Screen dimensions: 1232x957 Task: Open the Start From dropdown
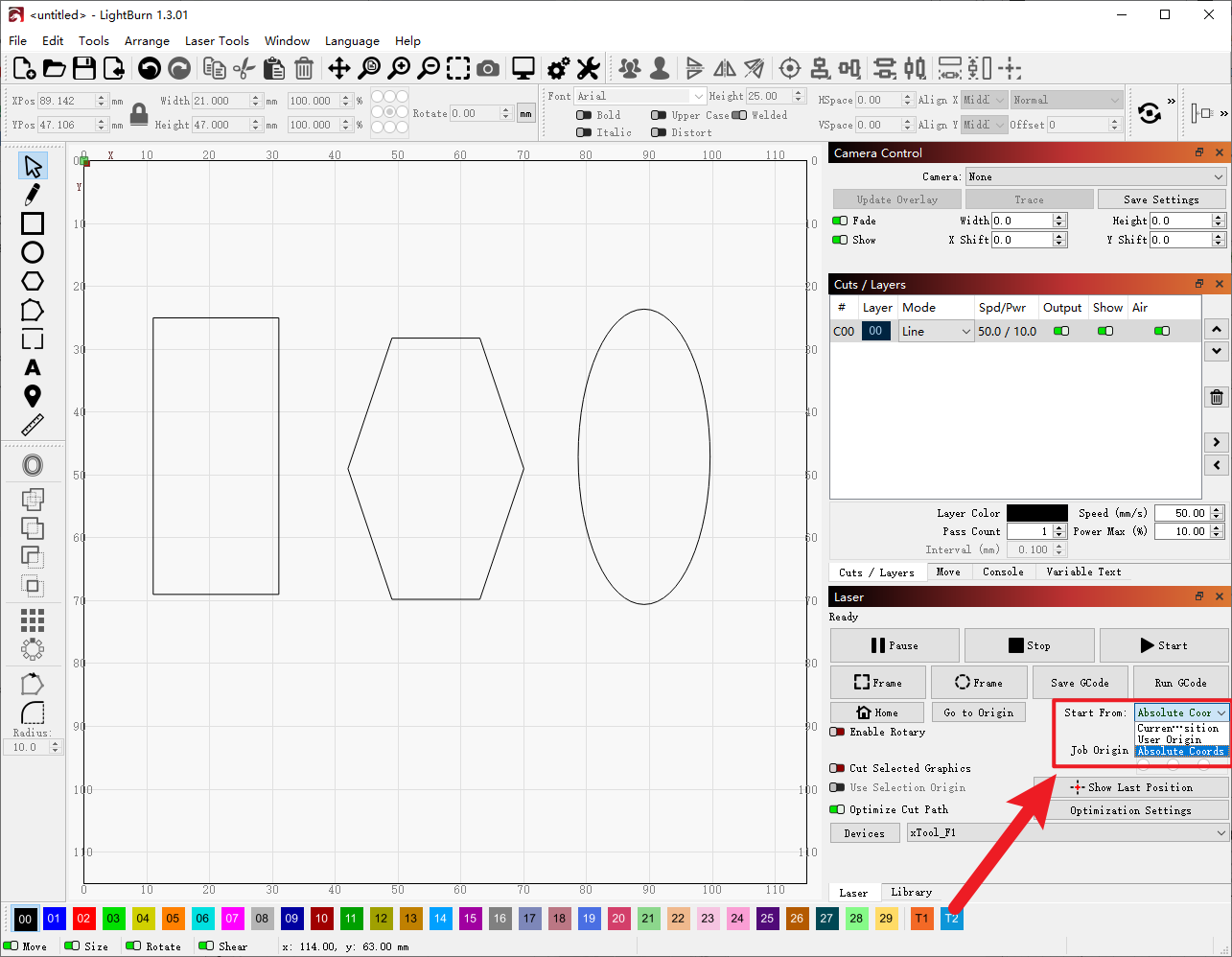tap(1181, 712)
